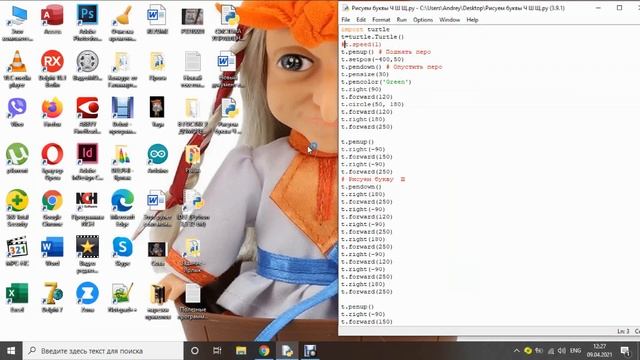Open the File menu in IDLE
This screenshot has height=360, width=640.
coord(346,20)
